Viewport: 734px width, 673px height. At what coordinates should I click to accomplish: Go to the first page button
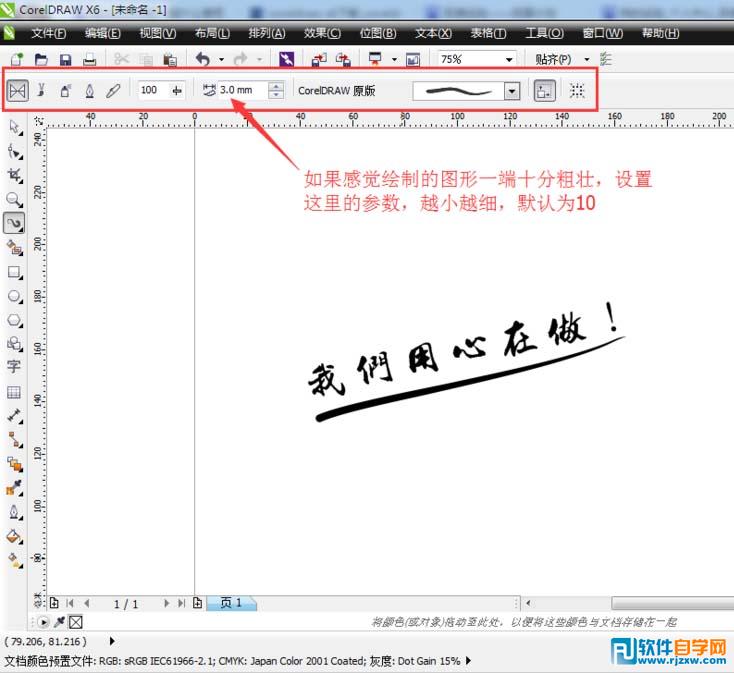pos(70,603)
